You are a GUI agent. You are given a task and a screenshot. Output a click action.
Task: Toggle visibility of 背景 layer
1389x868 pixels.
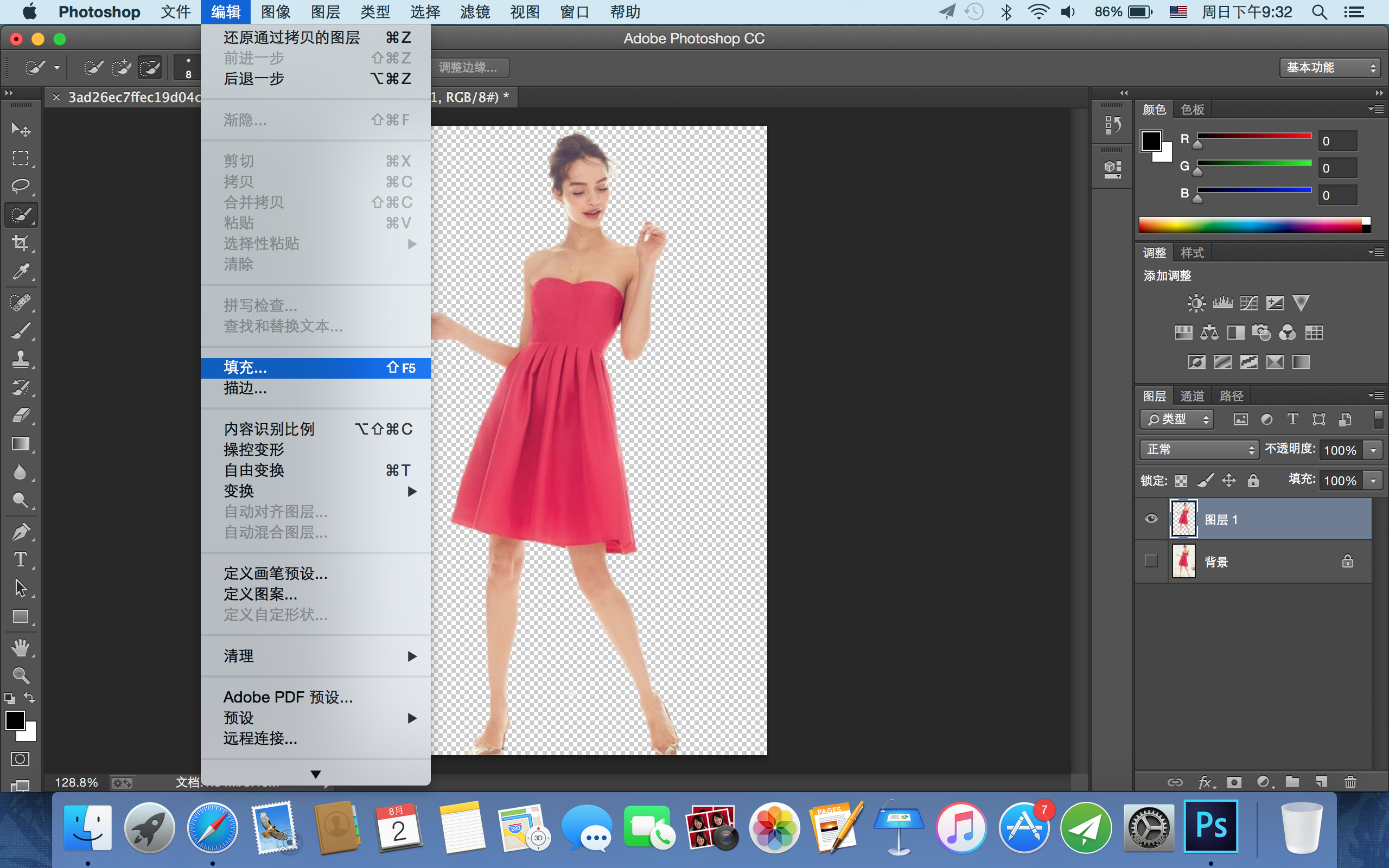[x=1150, y=561]
